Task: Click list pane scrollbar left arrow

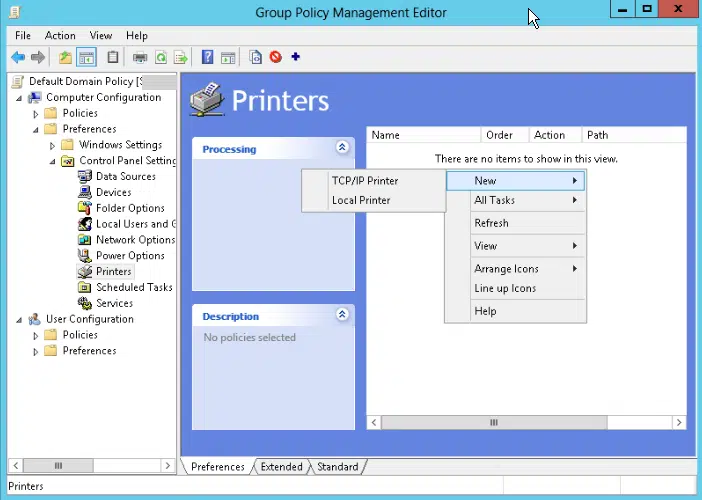Action: point(374,422)
